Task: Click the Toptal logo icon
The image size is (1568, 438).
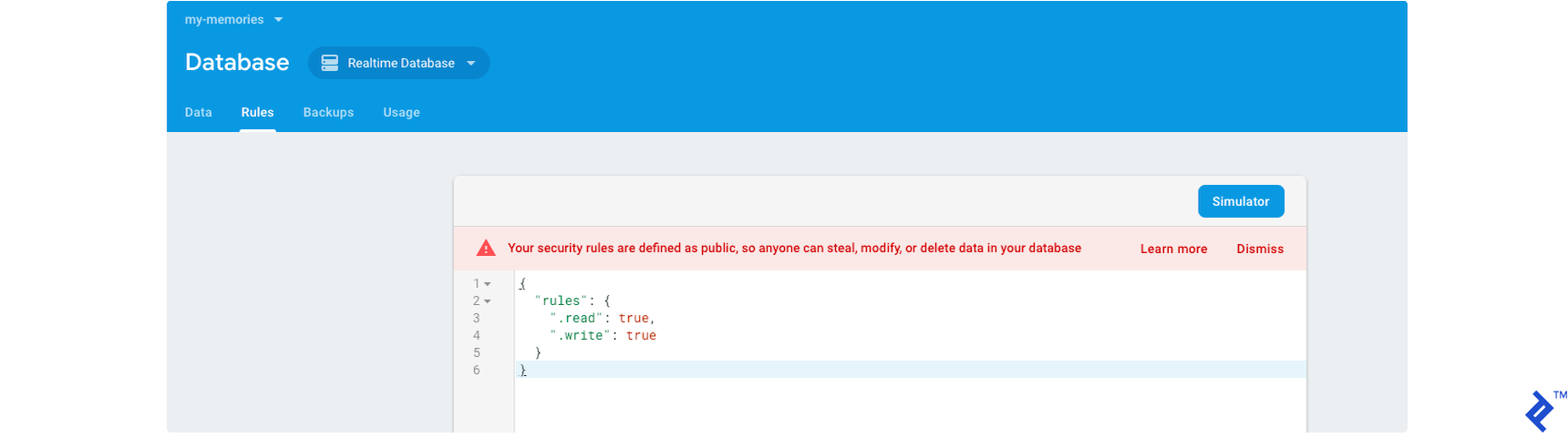Action: pos(1540,412)
